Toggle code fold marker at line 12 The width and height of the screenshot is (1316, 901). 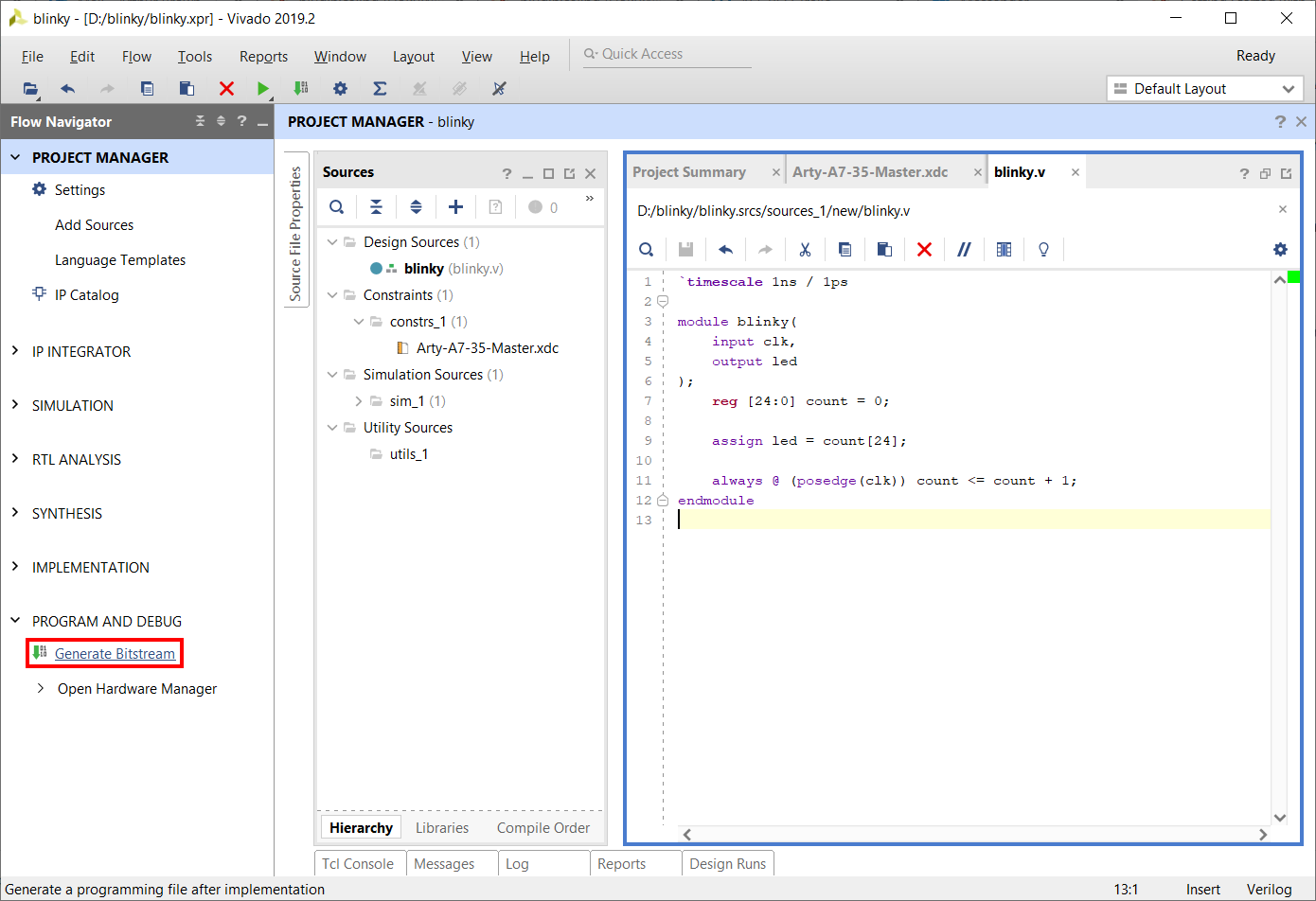(663, 501)
